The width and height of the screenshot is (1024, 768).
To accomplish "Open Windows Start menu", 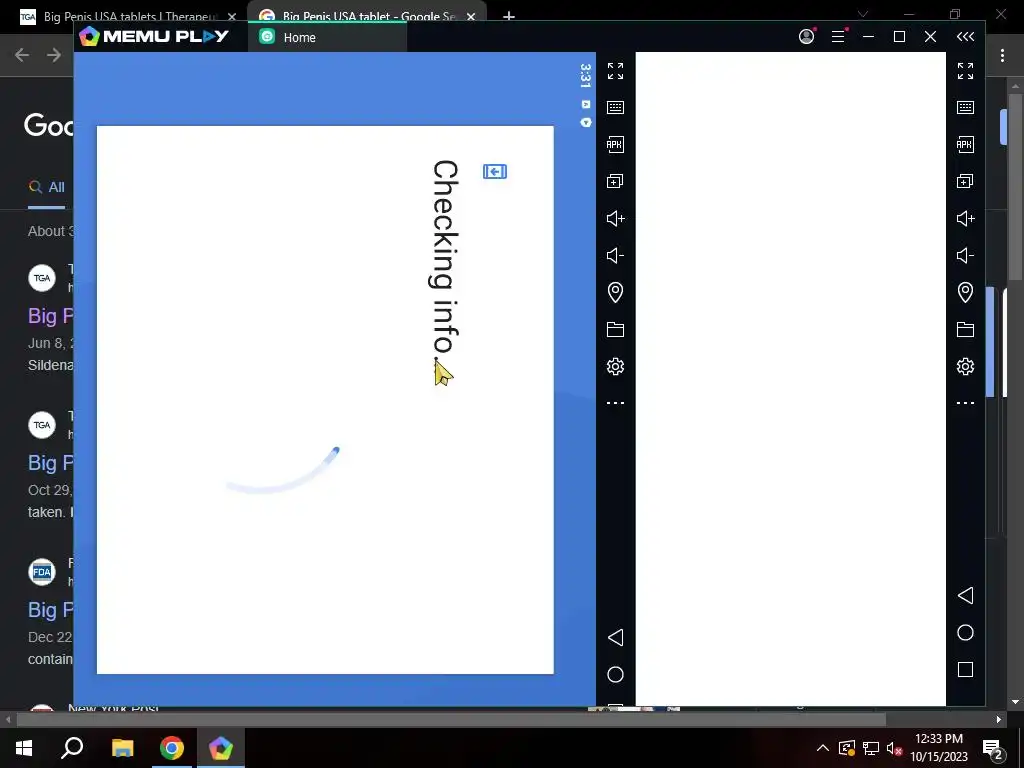I will [24, 748].
